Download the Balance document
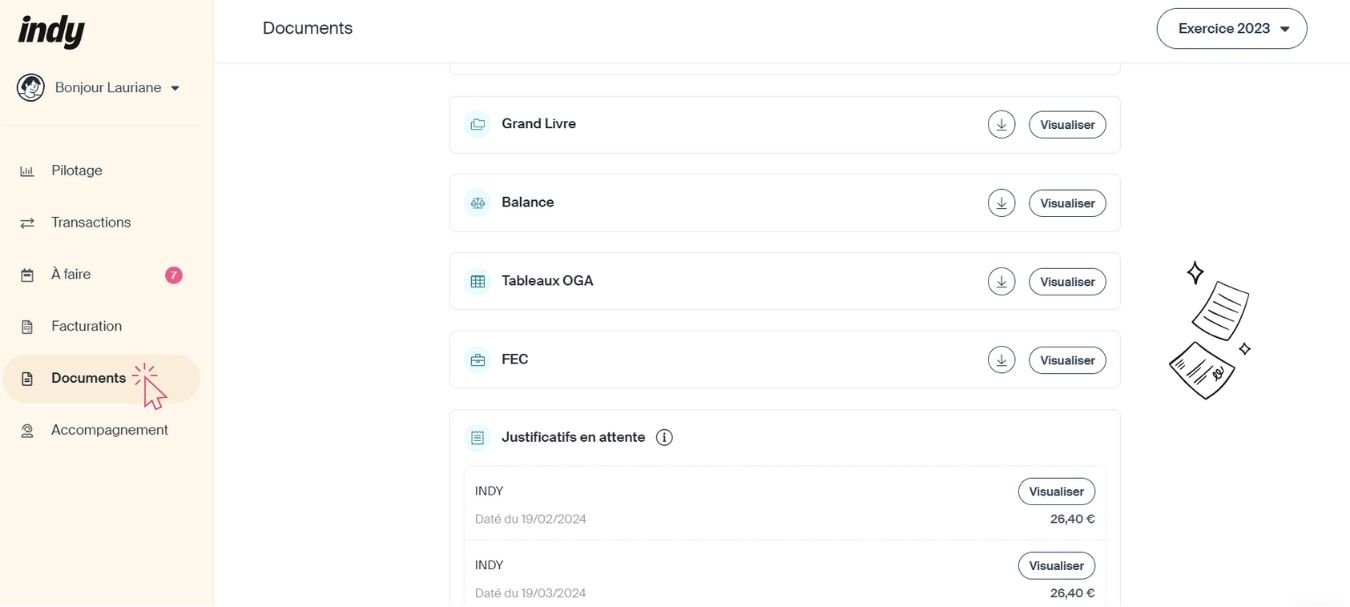Screen dimensions: 1350x607 (1001, 203)
